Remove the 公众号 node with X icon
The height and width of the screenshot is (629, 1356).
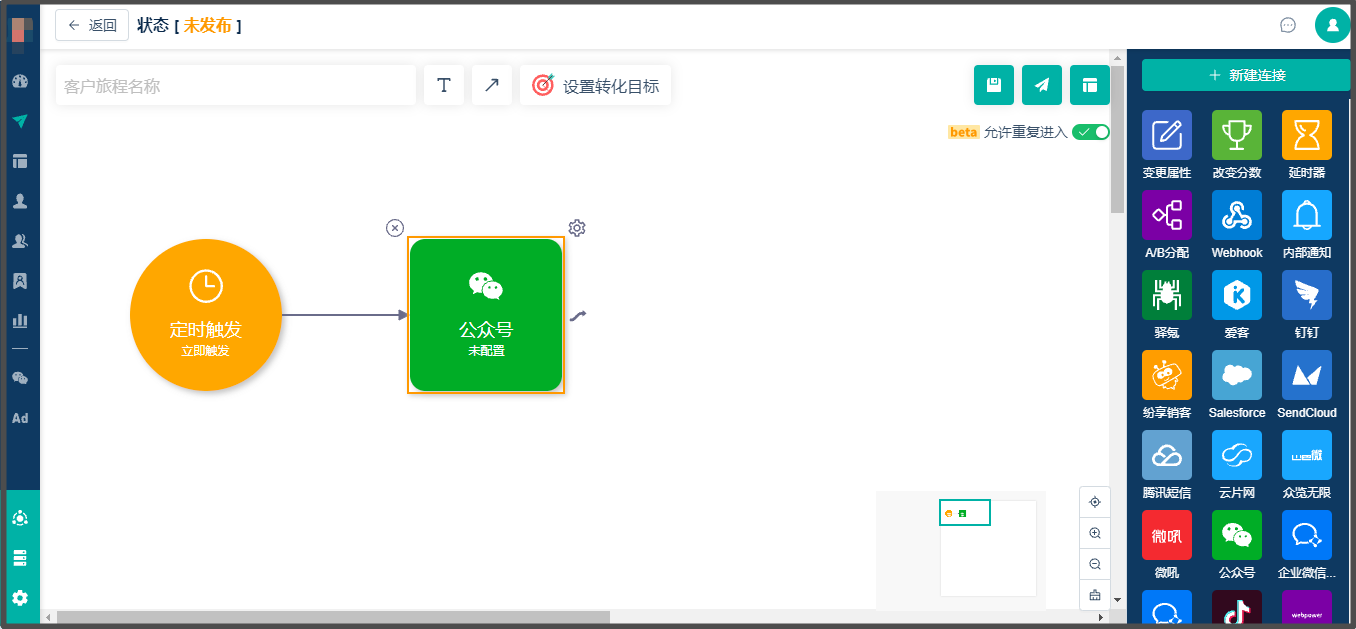395,228
